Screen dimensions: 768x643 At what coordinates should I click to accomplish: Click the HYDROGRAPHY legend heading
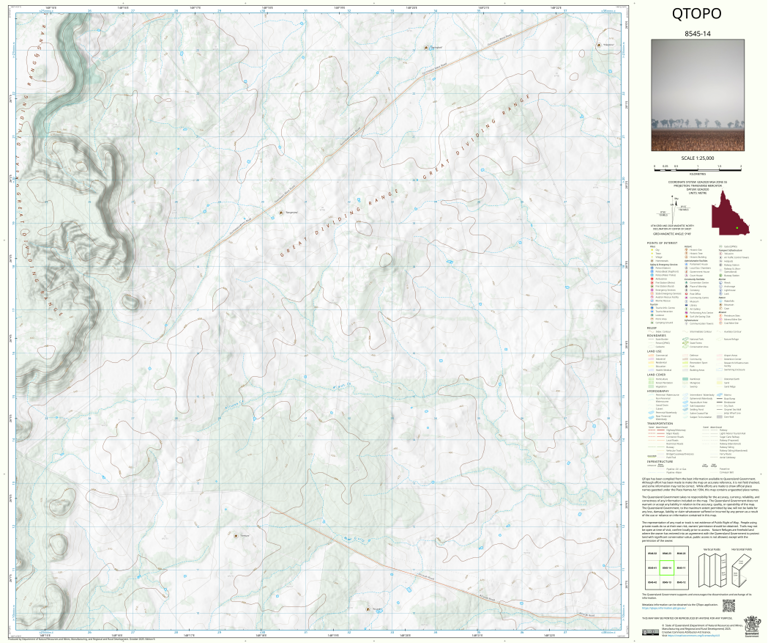pyautogui.click(x=660, y=391)
